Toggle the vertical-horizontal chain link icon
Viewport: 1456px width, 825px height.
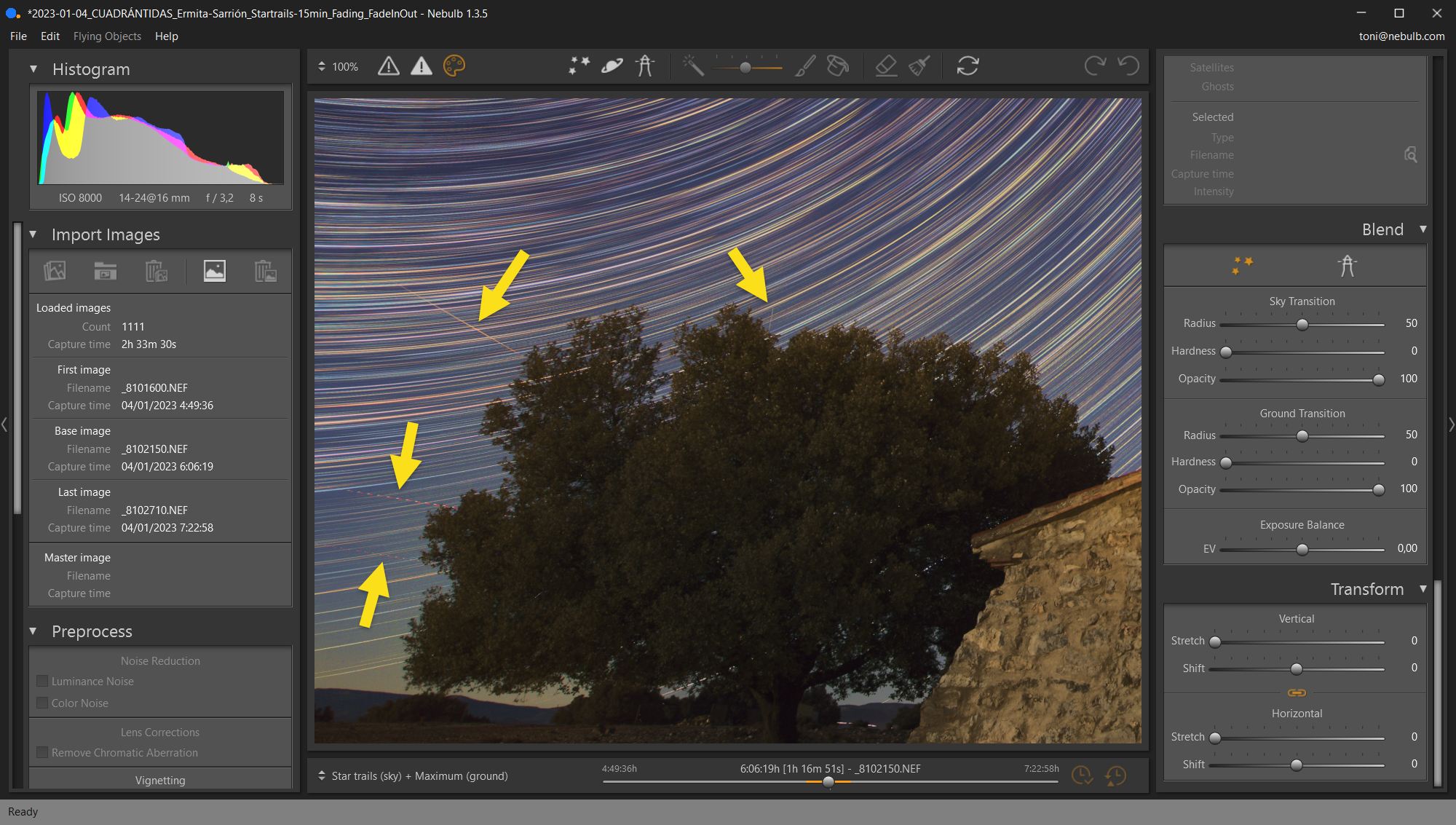1297,692
